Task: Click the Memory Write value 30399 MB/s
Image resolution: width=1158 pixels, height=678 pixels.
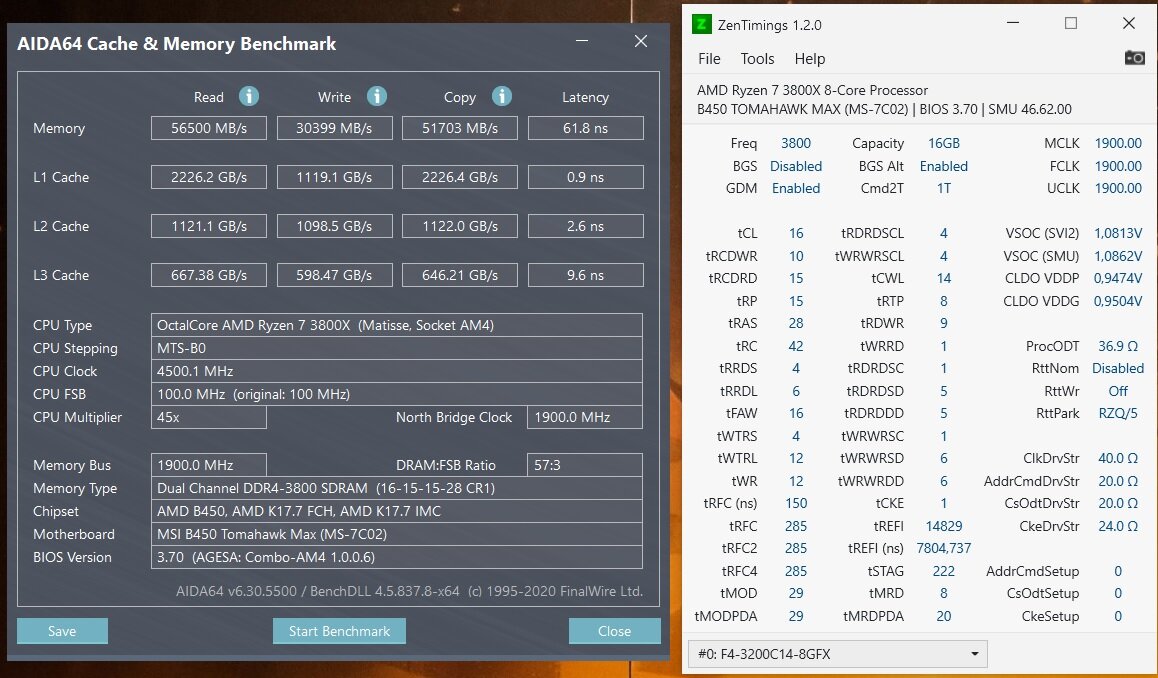Action: click(335, 128)
